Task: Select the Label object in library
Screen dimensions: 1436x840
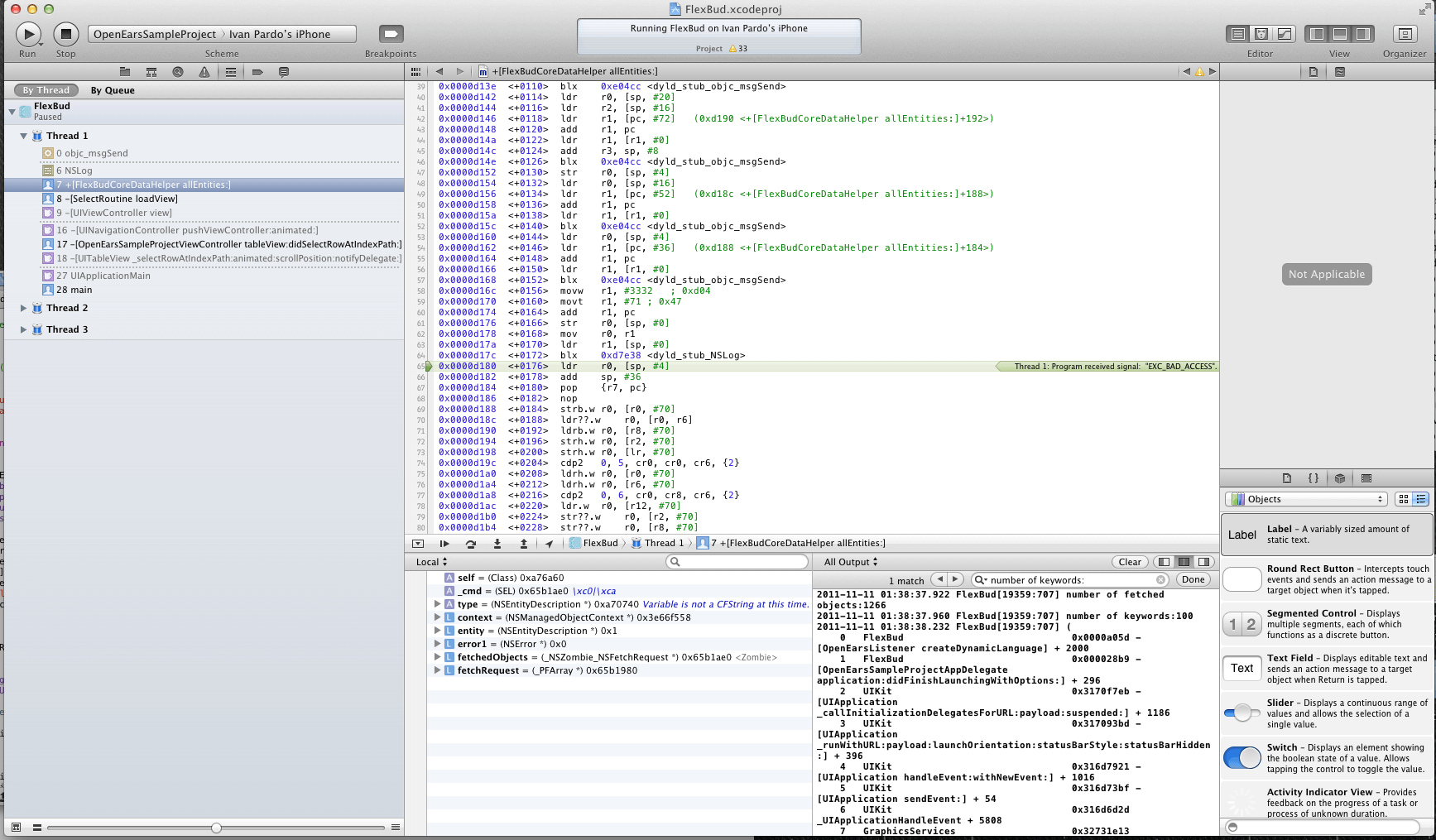Action: pos(1327,535)
